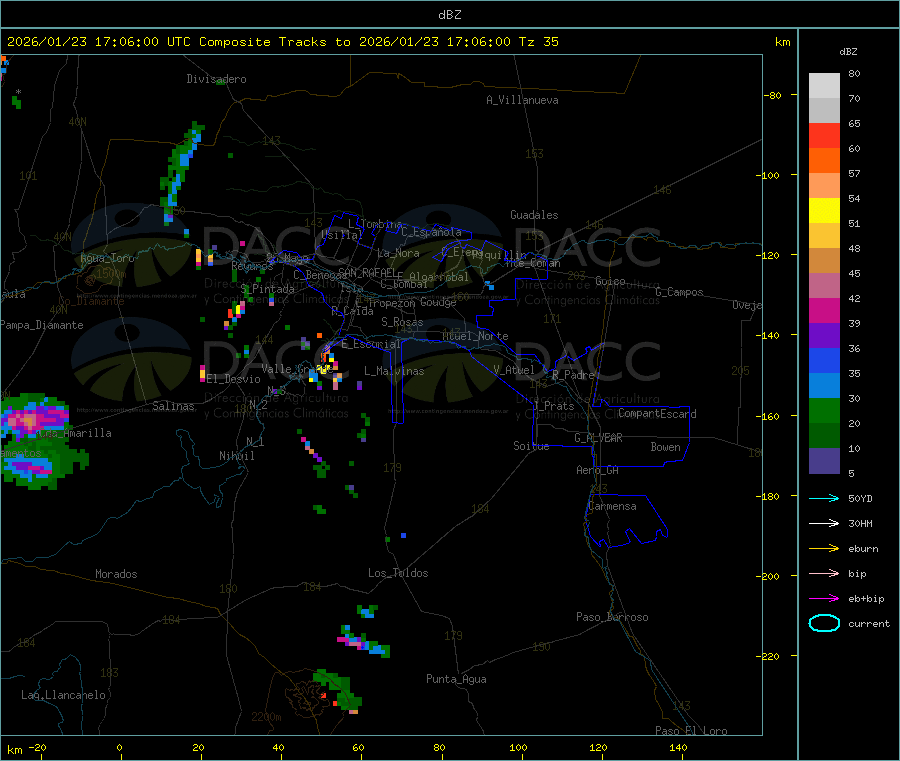Click the 'Los_Toldos' map label
This screenshot has width=900, height=761.
(x=398, y=573)
